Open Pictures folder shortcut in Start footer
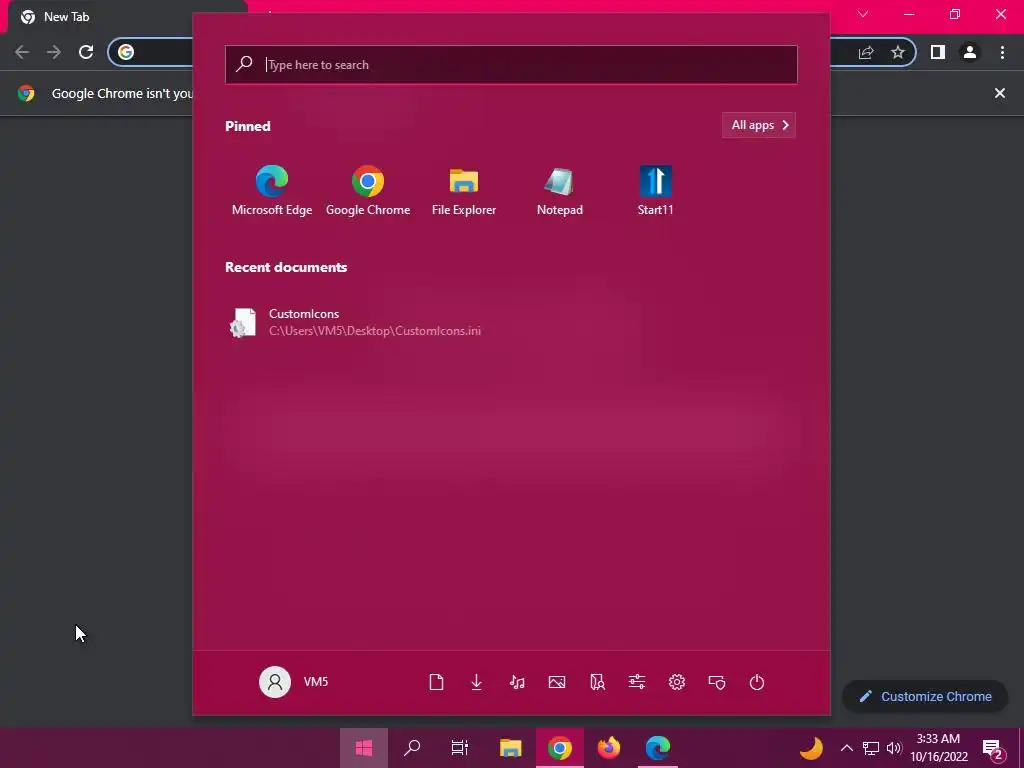 pos(556,682)
